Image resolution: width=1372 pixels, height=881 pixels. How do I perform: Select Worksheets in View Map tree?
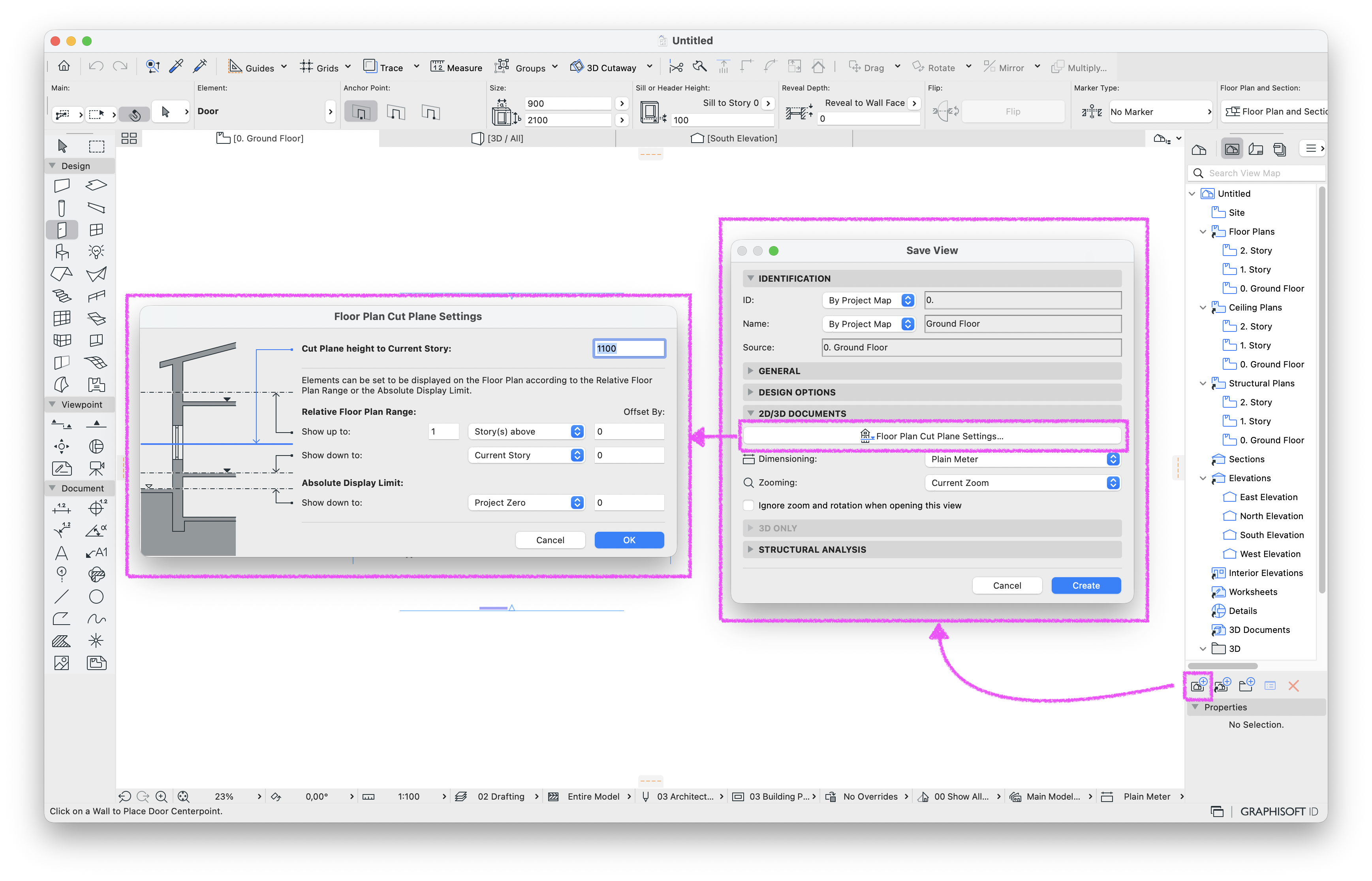1252,591
